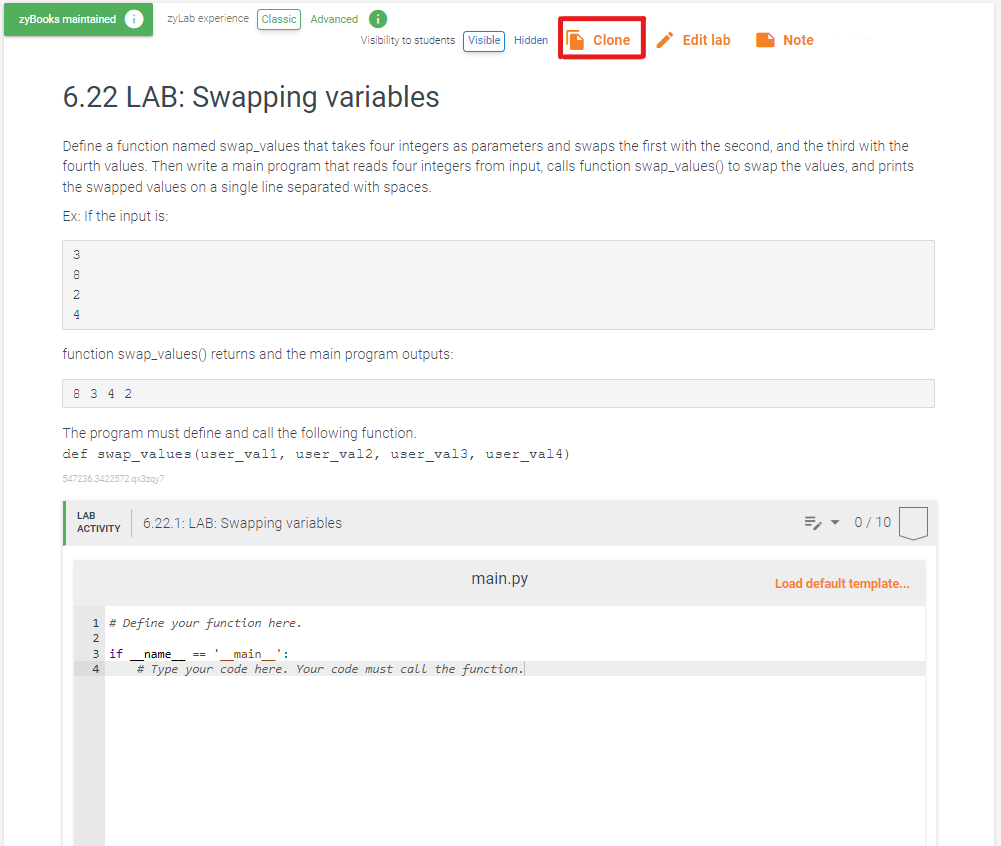This screenshot has height=846, width=1001.
Task: Set lab visibility to Hidden
Action: pos(531,40)
